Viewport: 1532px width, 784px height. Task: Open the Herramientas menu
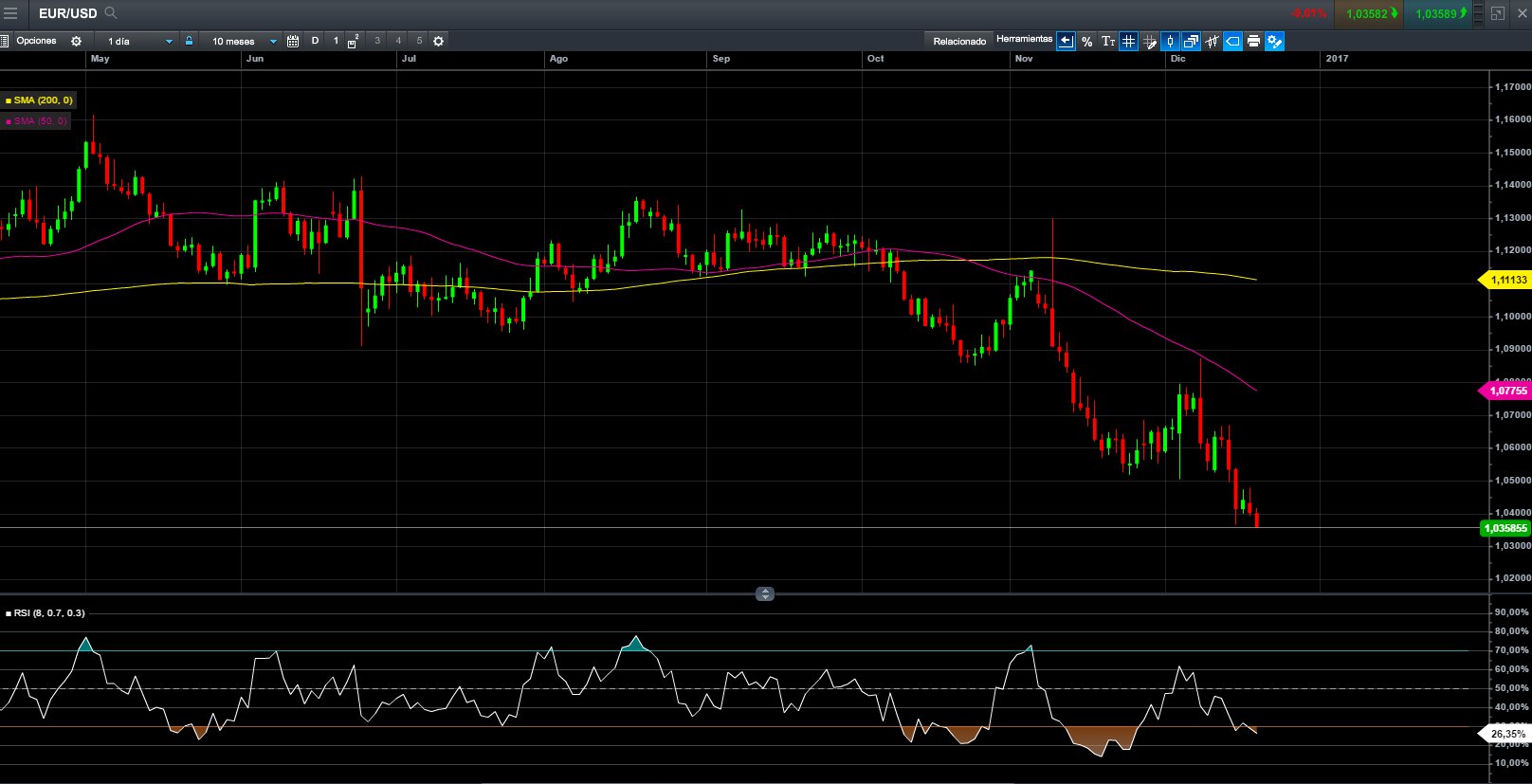(1024, 39)
